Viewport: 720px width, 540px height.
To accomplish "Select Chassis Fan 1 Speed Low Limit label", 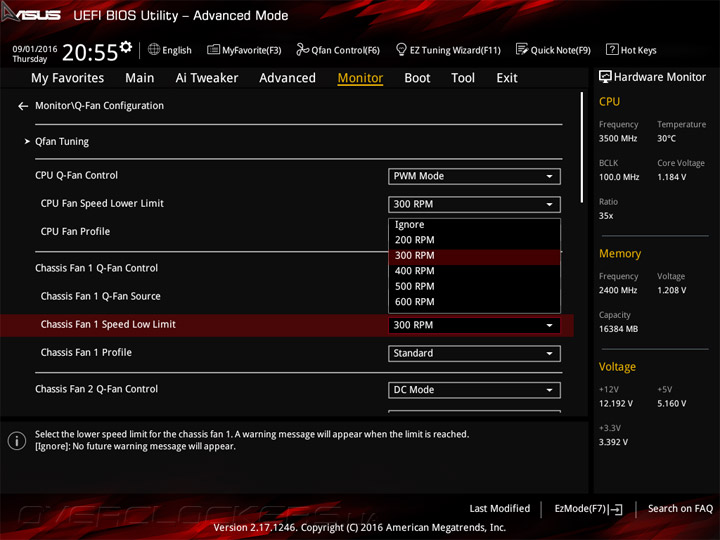I will point(108,325).
